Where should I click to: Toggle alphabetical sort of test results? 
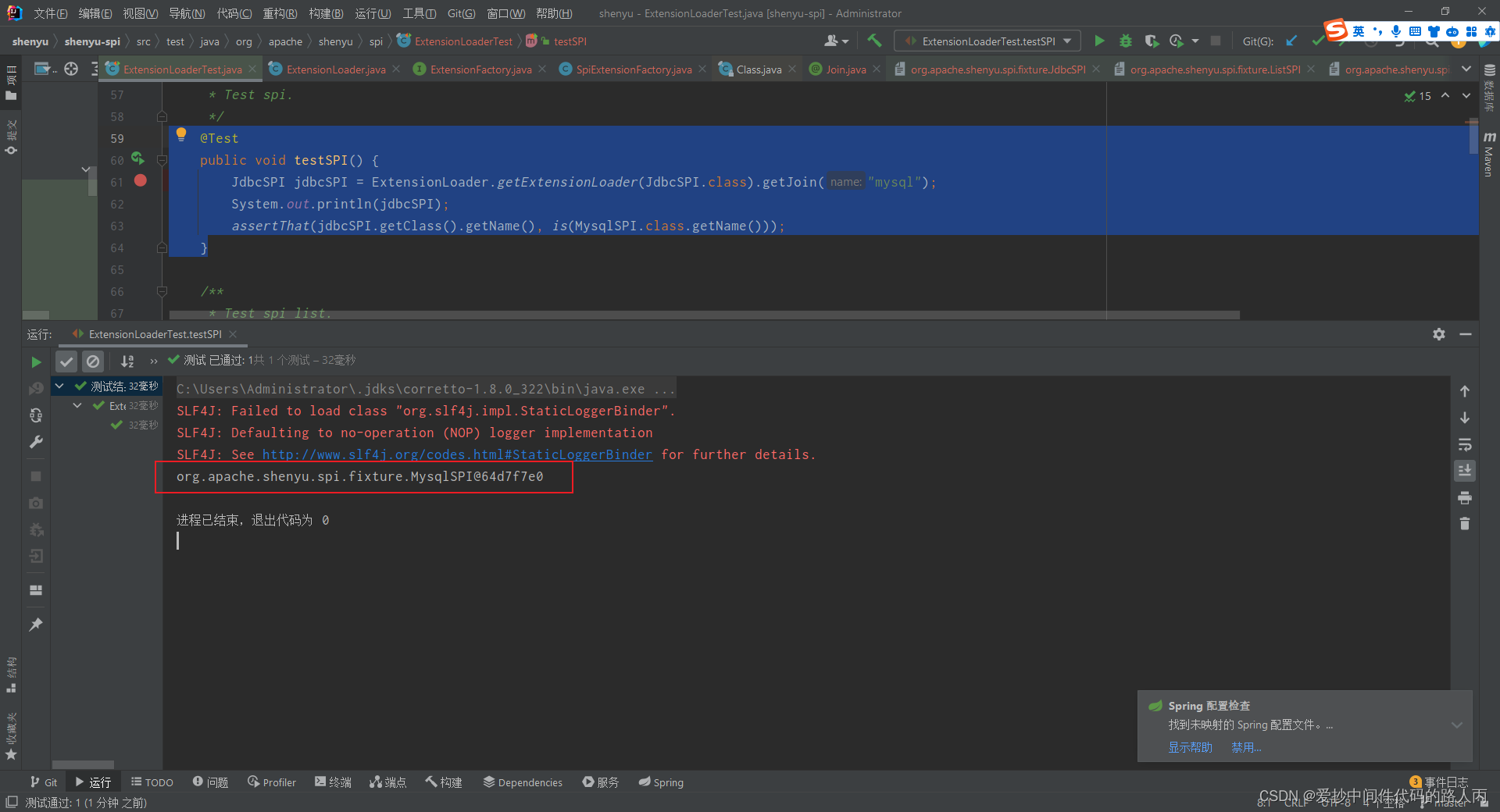tap(127, 361)
